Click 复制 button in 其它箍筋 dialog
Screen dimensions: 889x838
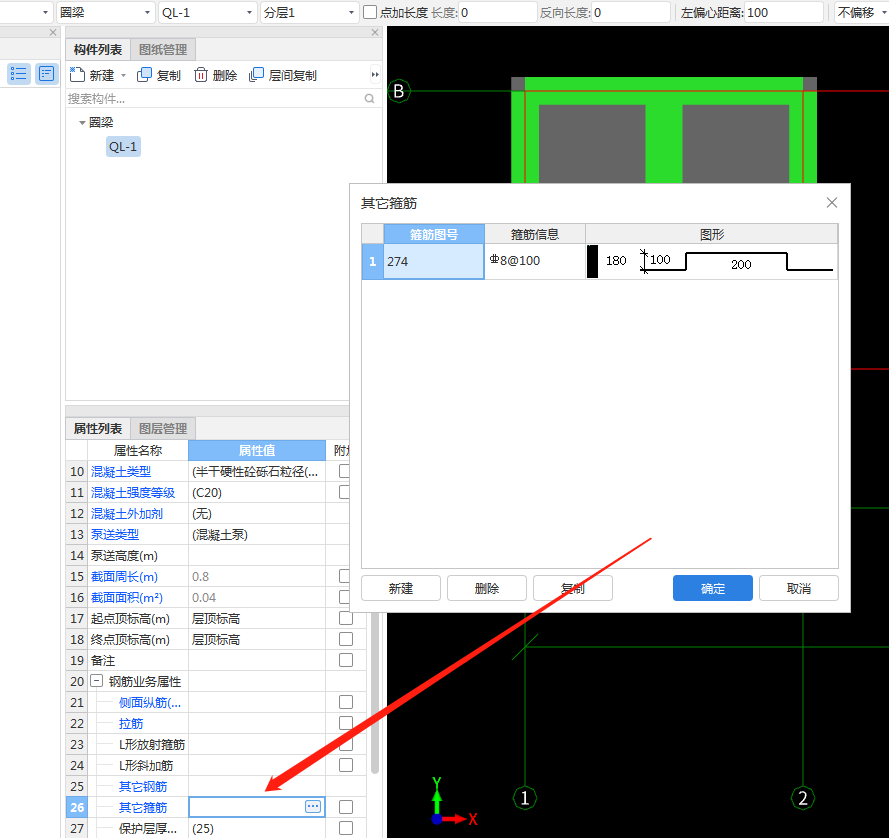(x=573, y=588)
